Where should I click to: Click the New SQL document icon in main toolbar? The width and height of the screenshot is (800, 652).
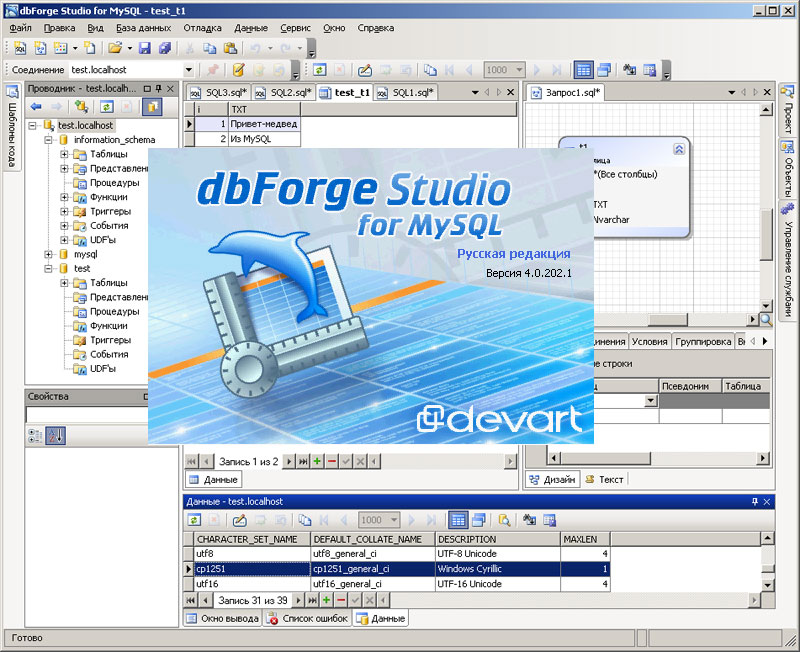pos(20,48)
